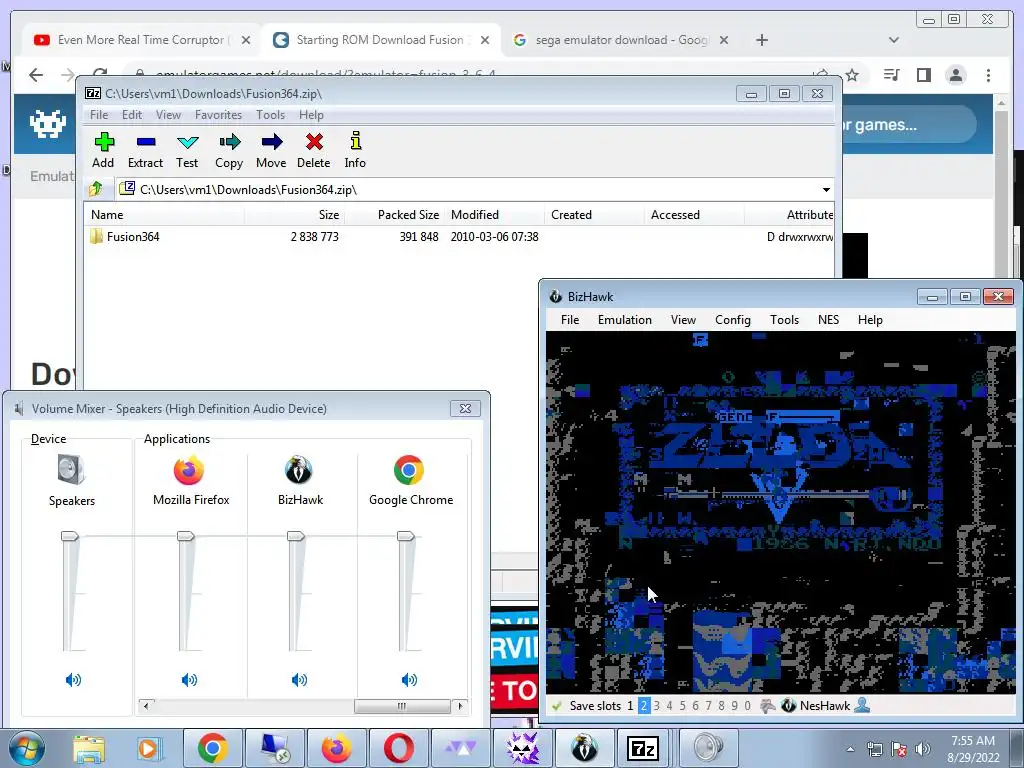Viewport: 1024px width, 768px height.
Task: Select BizHawk save slot 0
Action: (748, 706)
